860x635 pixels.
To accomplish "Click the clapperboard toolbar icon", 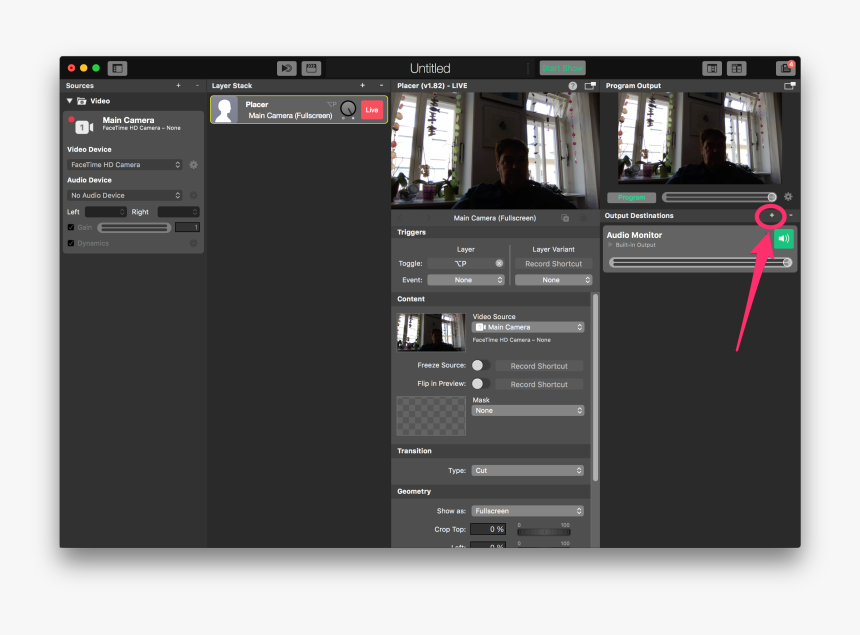I will 311,69.
